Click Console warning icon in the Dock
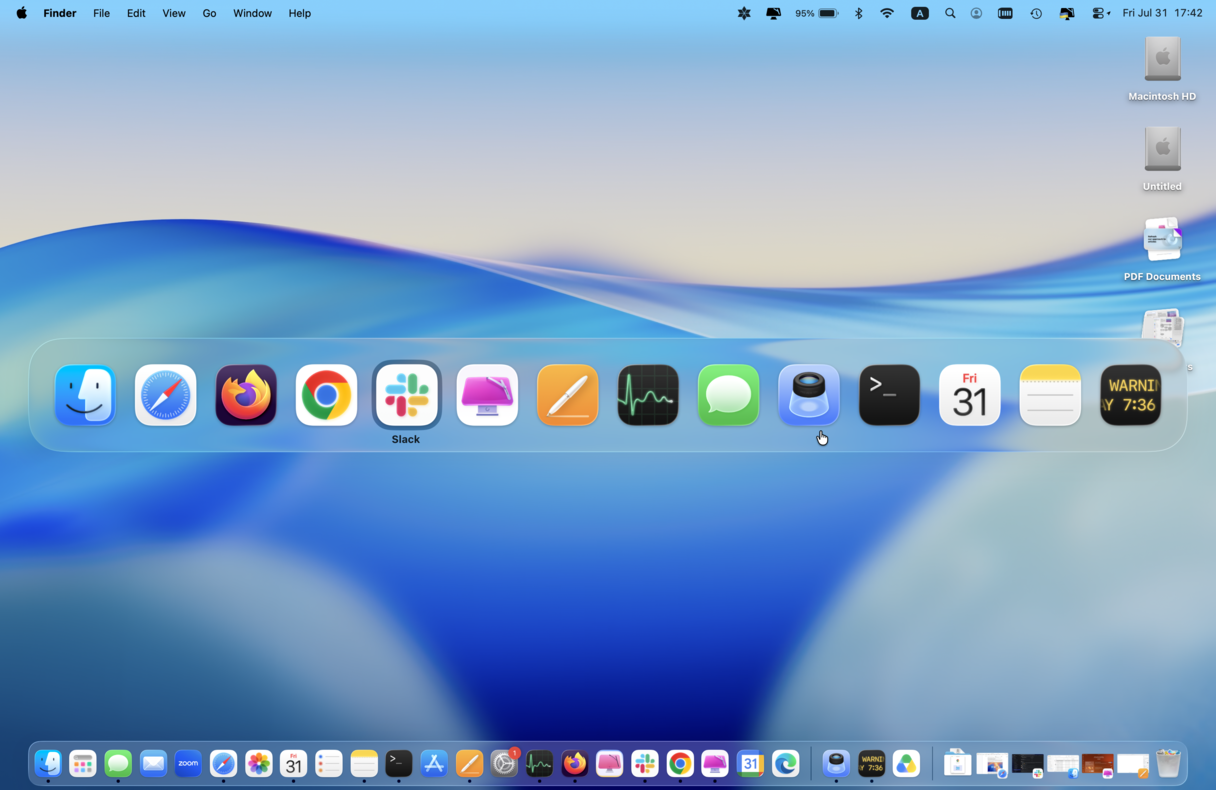Screen dimensions: 1216x790 [871, 764]
